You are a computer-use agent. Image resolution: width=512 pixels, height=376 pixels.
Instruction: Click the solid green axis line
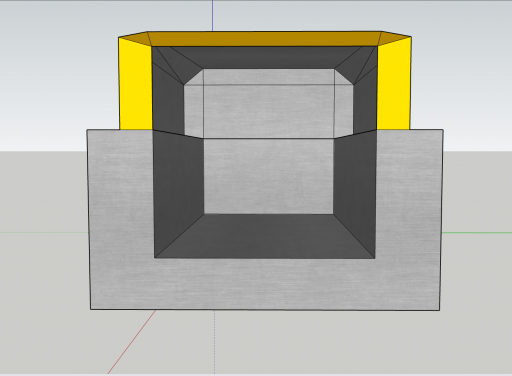coord(477,233)
